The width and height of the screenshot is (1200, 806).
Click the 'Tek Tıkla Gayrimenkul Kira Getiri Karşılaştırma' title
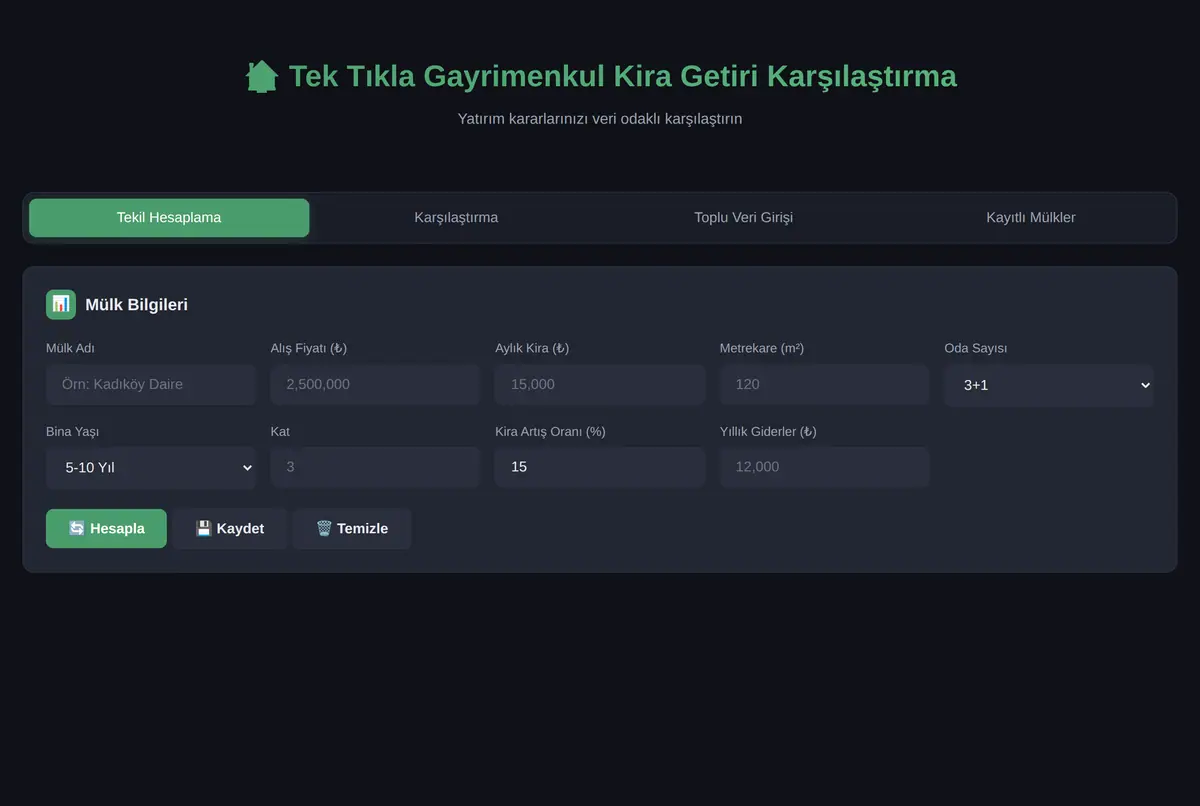622,76
